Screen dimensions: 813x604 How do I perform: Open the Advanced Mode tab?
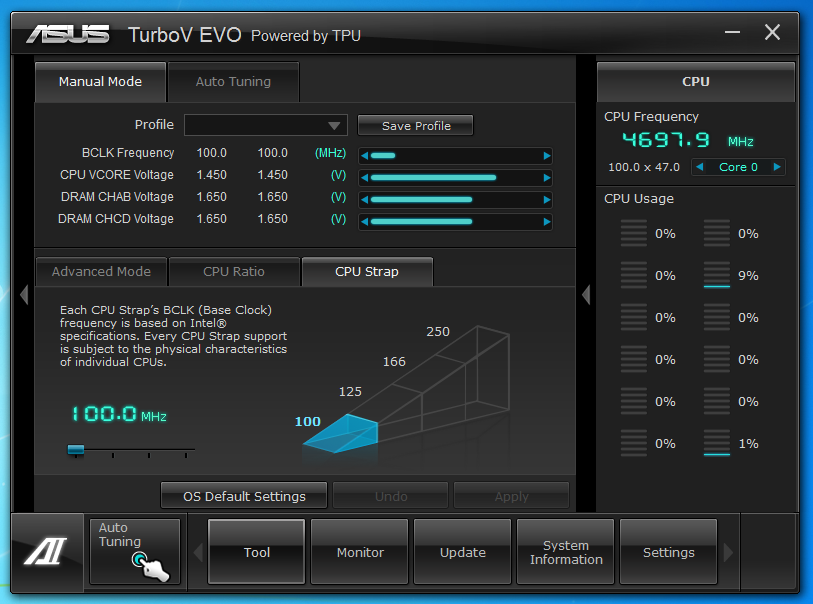(101, 272)
